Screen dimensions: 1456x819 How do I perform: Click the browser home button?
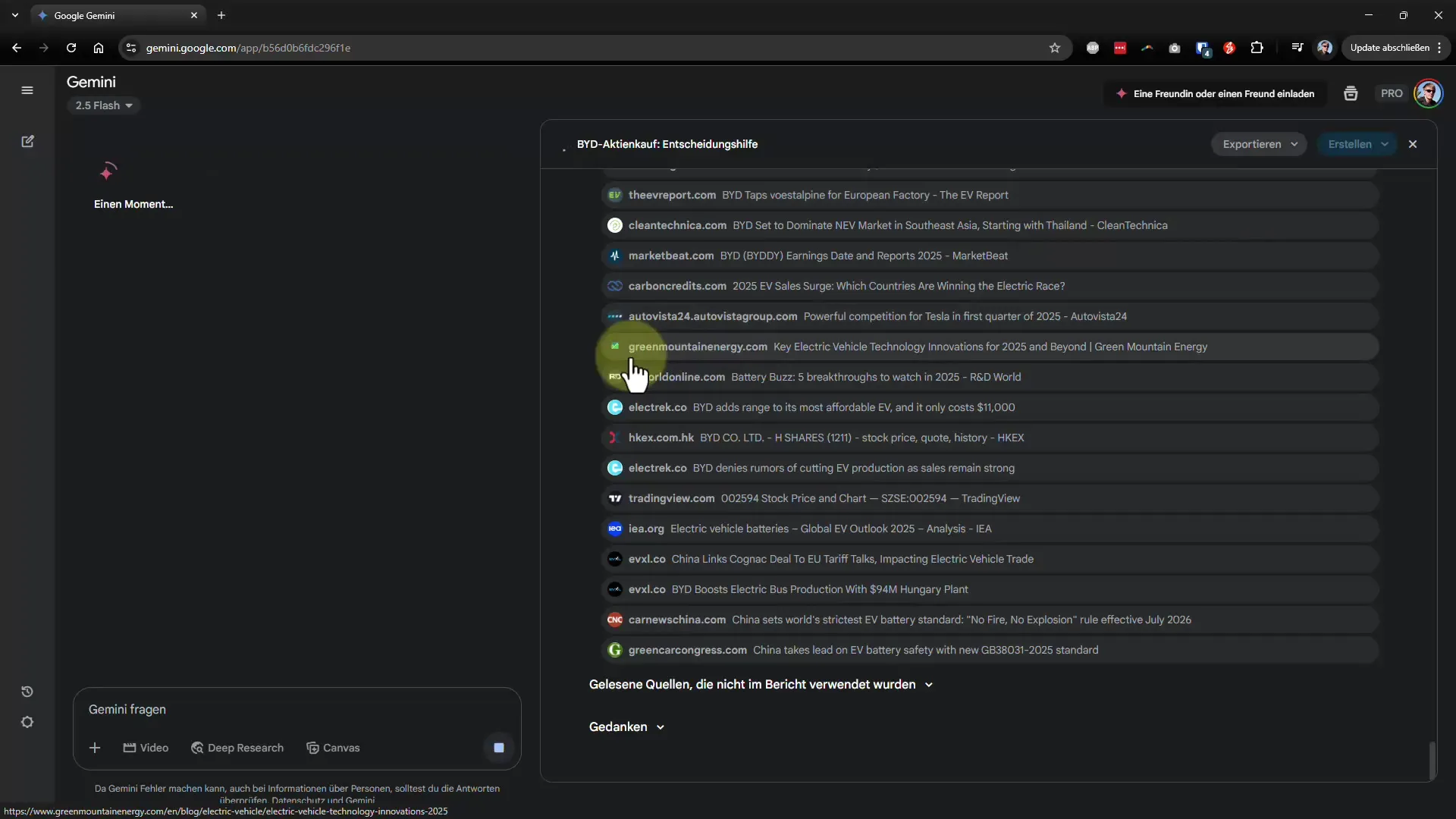tap(99, 48)
